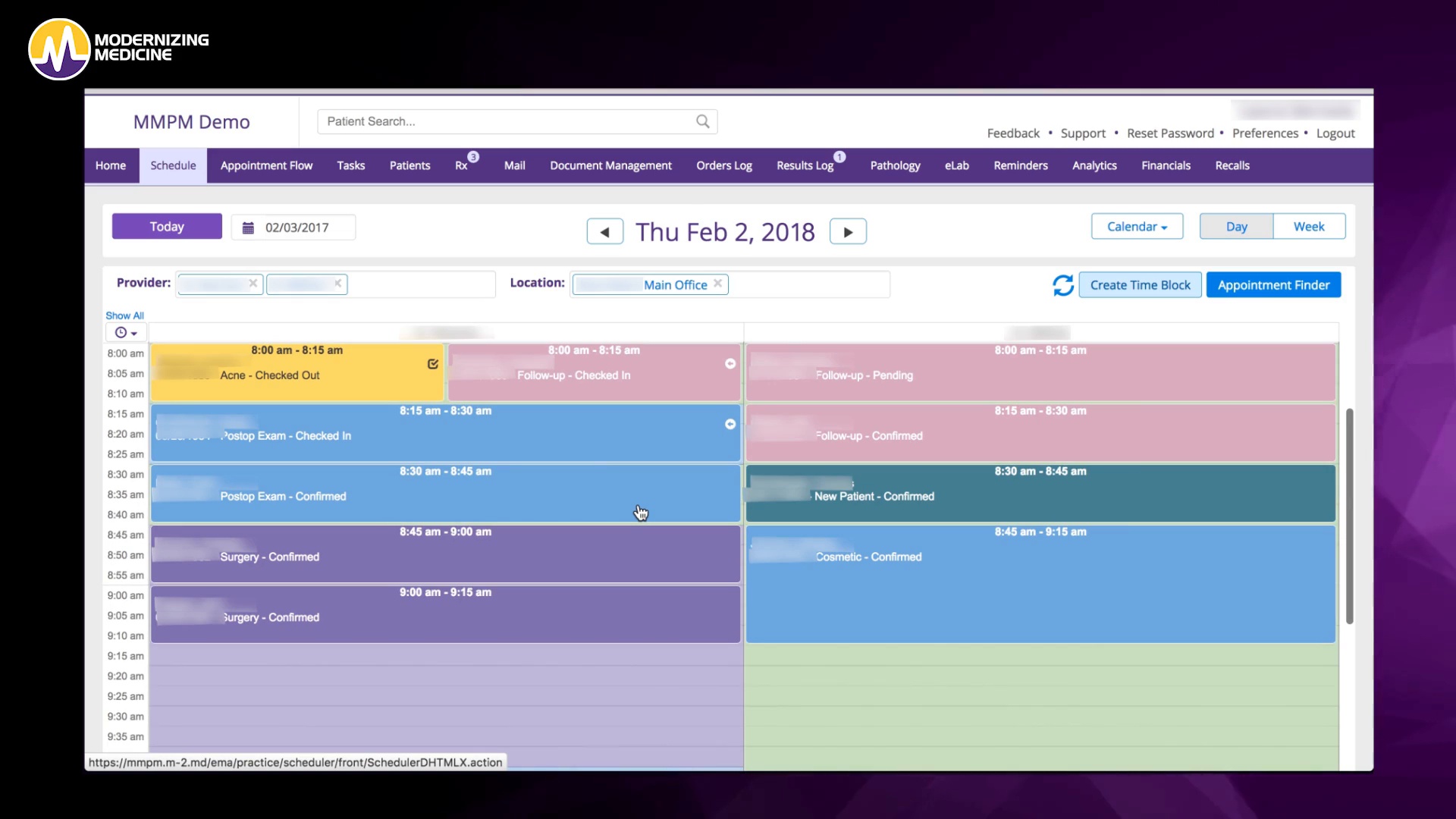Open the Appointment Flow tab
Viewport: 1456px width, 819px height.
(266, 165)
